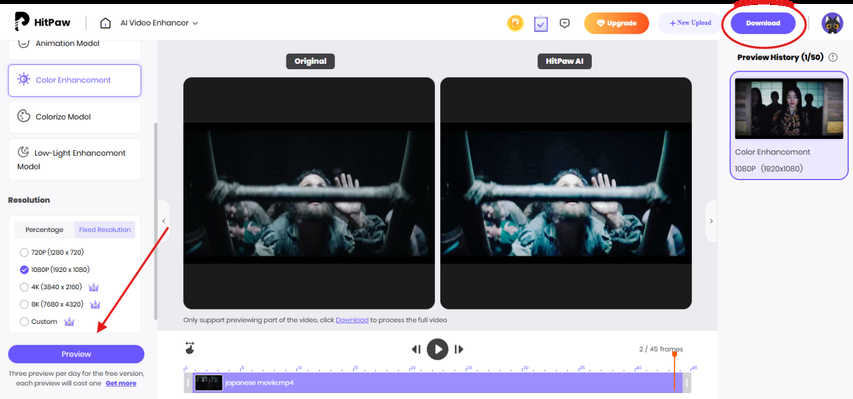
Task: Click the Original label tag
Action: [x=311, y=61]
